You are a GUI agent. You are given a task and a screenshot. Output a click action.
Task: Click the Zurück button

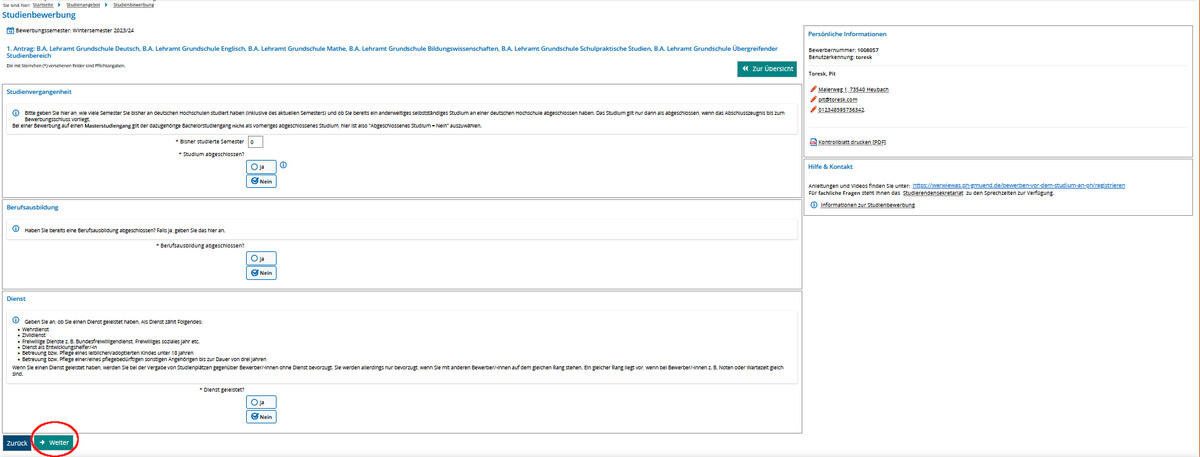(16, 442)
